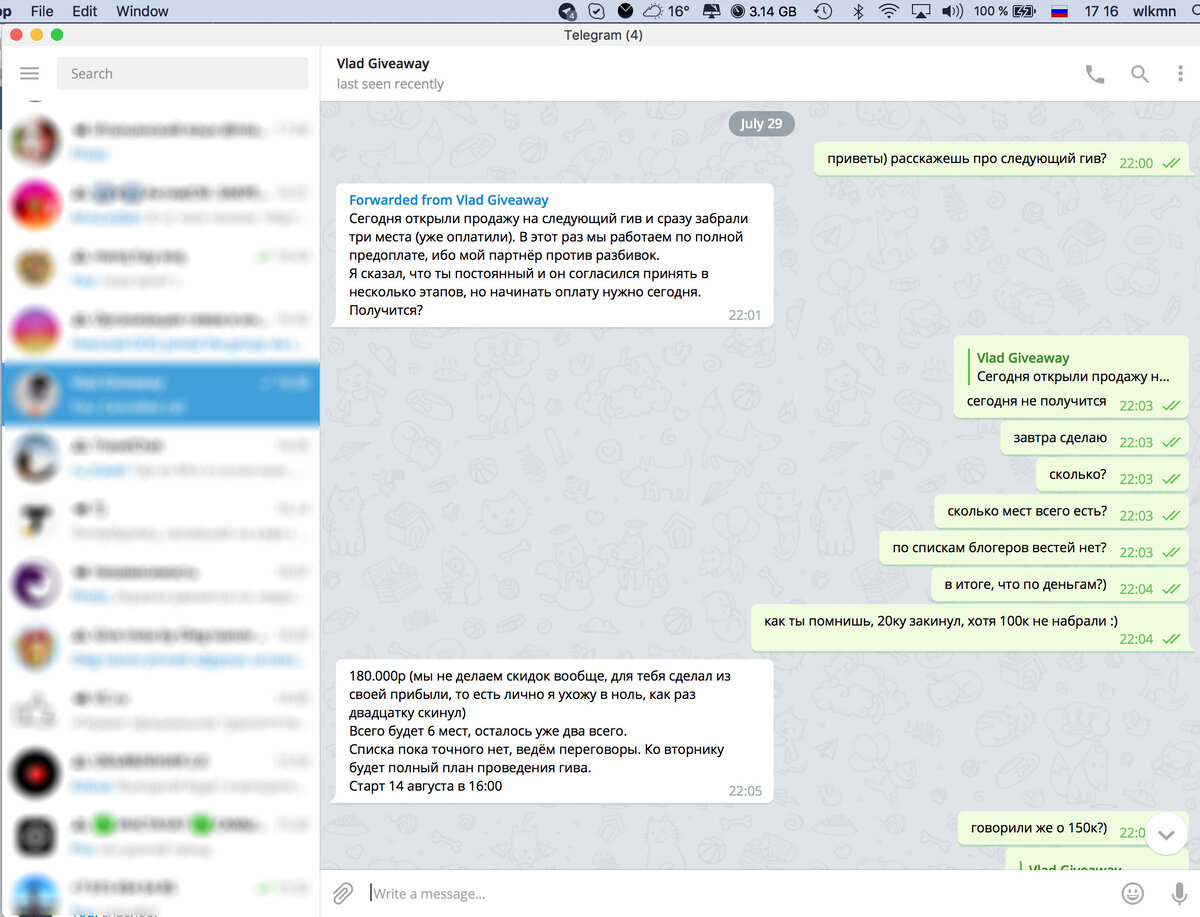Switch input source via Russian flag icon
This screenshot has height=917, width=1200.
1059,11
